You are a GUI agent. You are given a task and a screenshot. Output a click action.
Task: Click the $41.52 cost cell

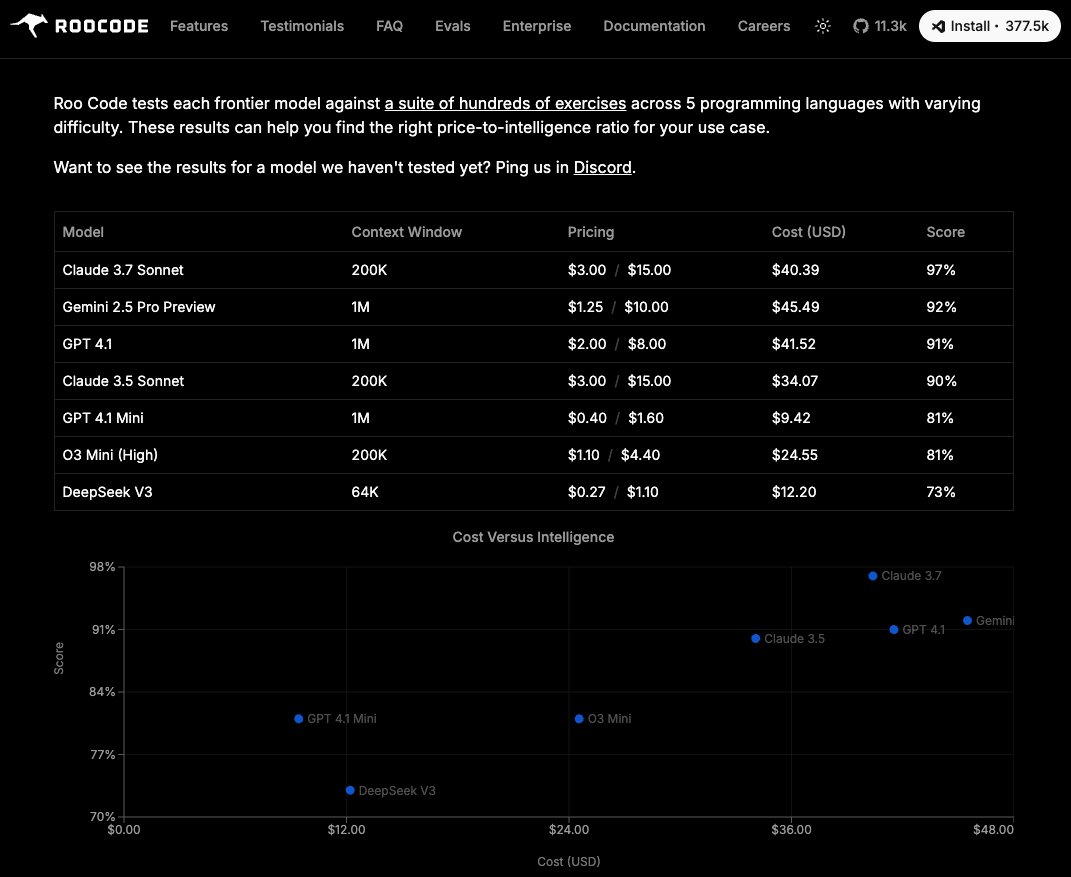coord(794,344)
